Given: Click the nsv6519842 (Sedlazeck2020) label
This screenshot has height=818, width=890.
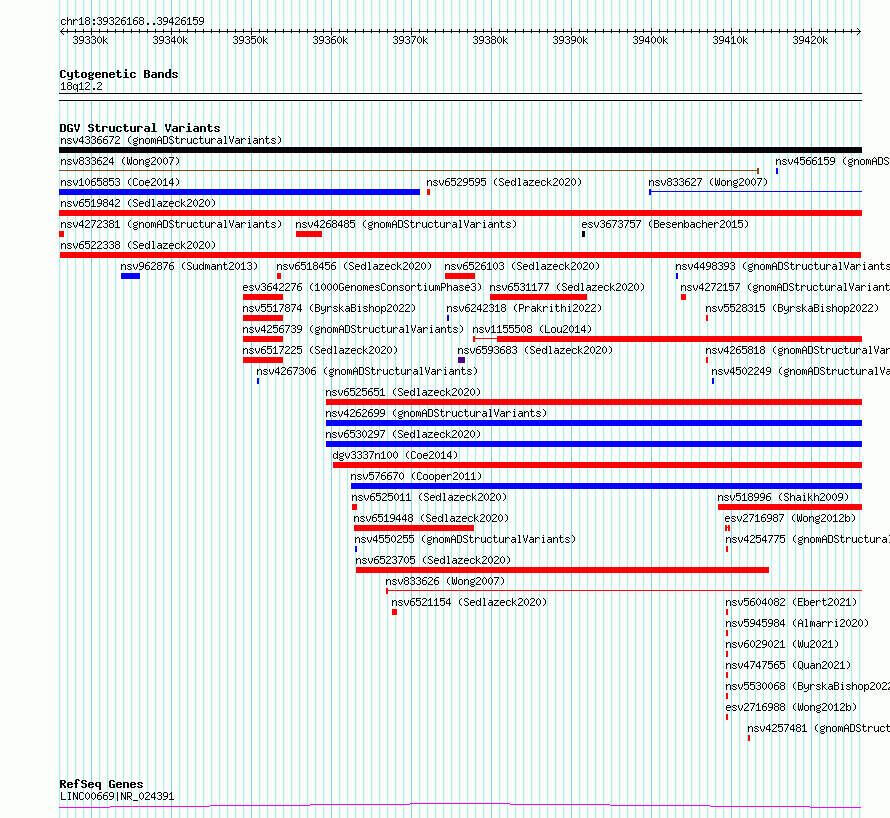Looking at the screenshot, I should [x=138, y=203].
